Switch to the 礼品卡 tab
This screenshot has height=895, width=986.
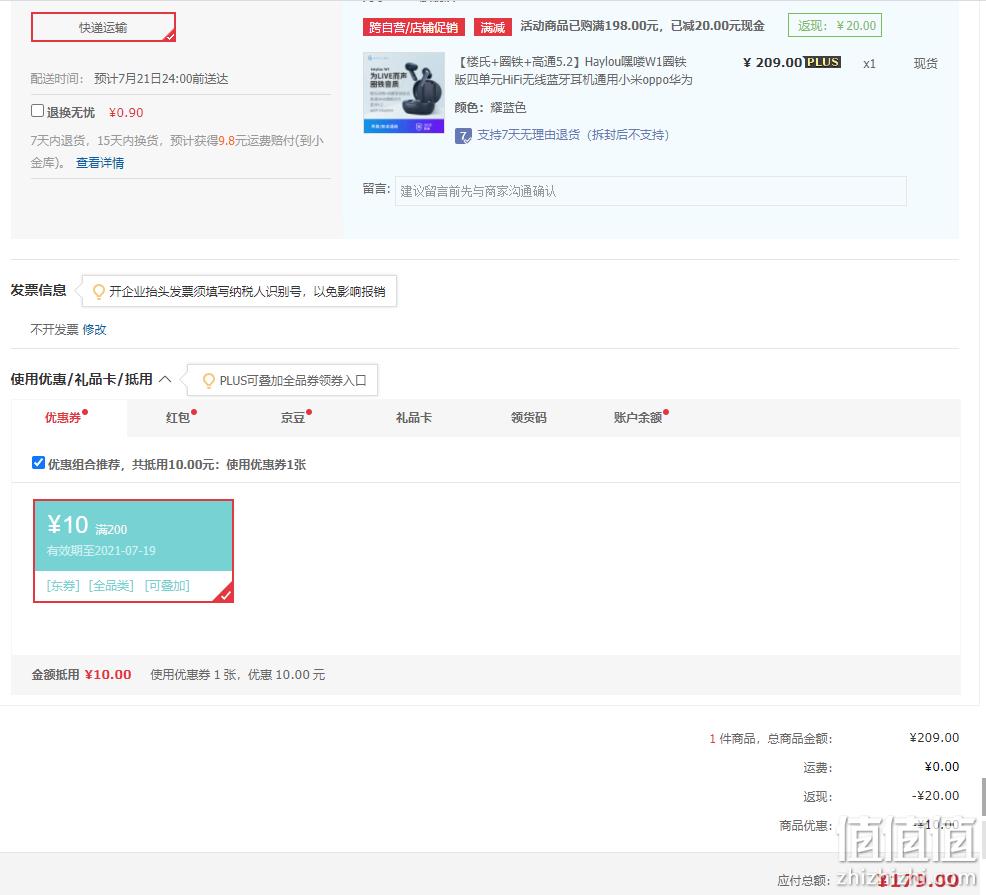pyautogui.click(x=414, y=418)
